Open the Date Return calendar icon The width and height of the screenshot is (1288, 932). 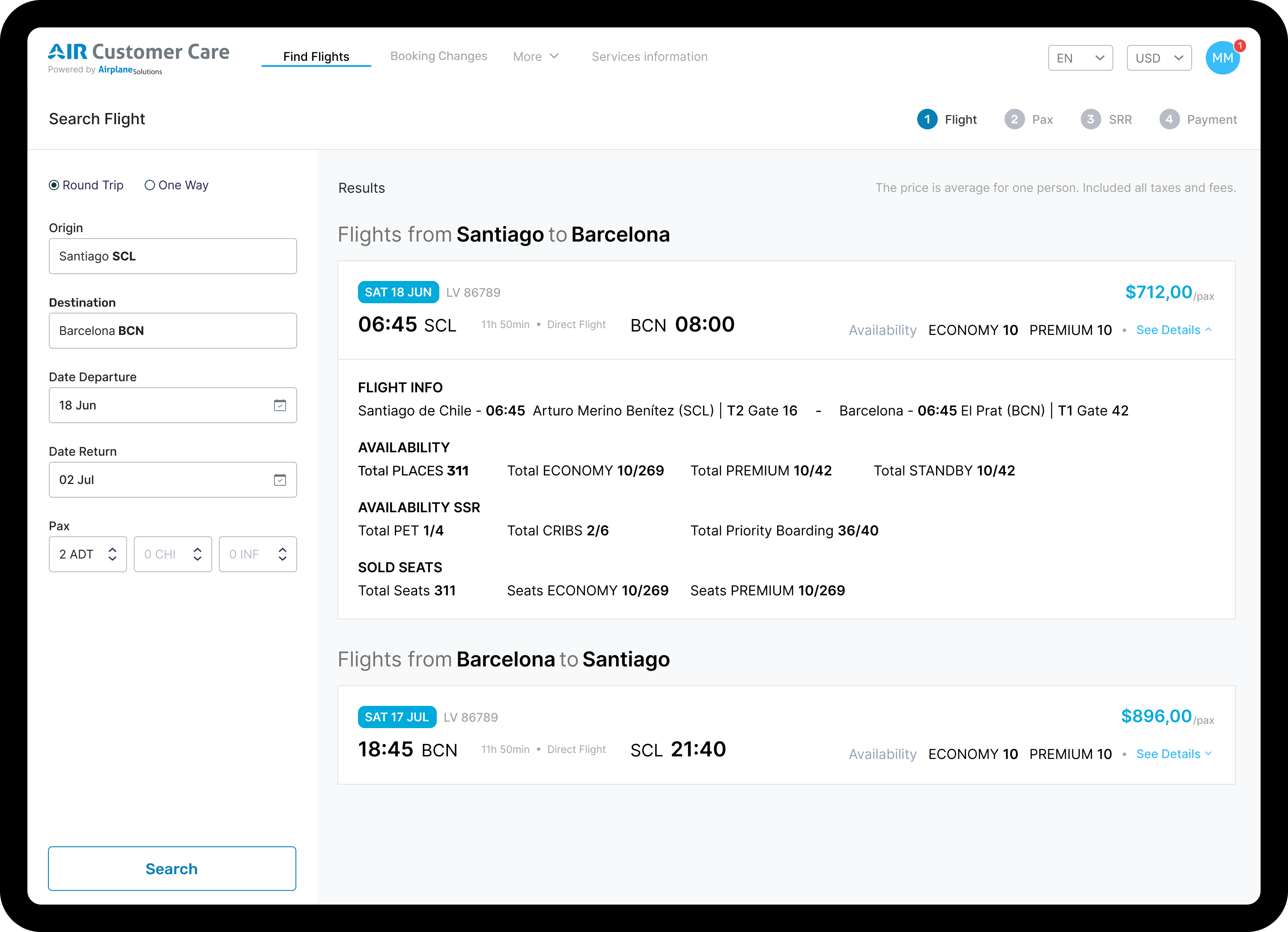pyautogui.click(x=280, y=480)
